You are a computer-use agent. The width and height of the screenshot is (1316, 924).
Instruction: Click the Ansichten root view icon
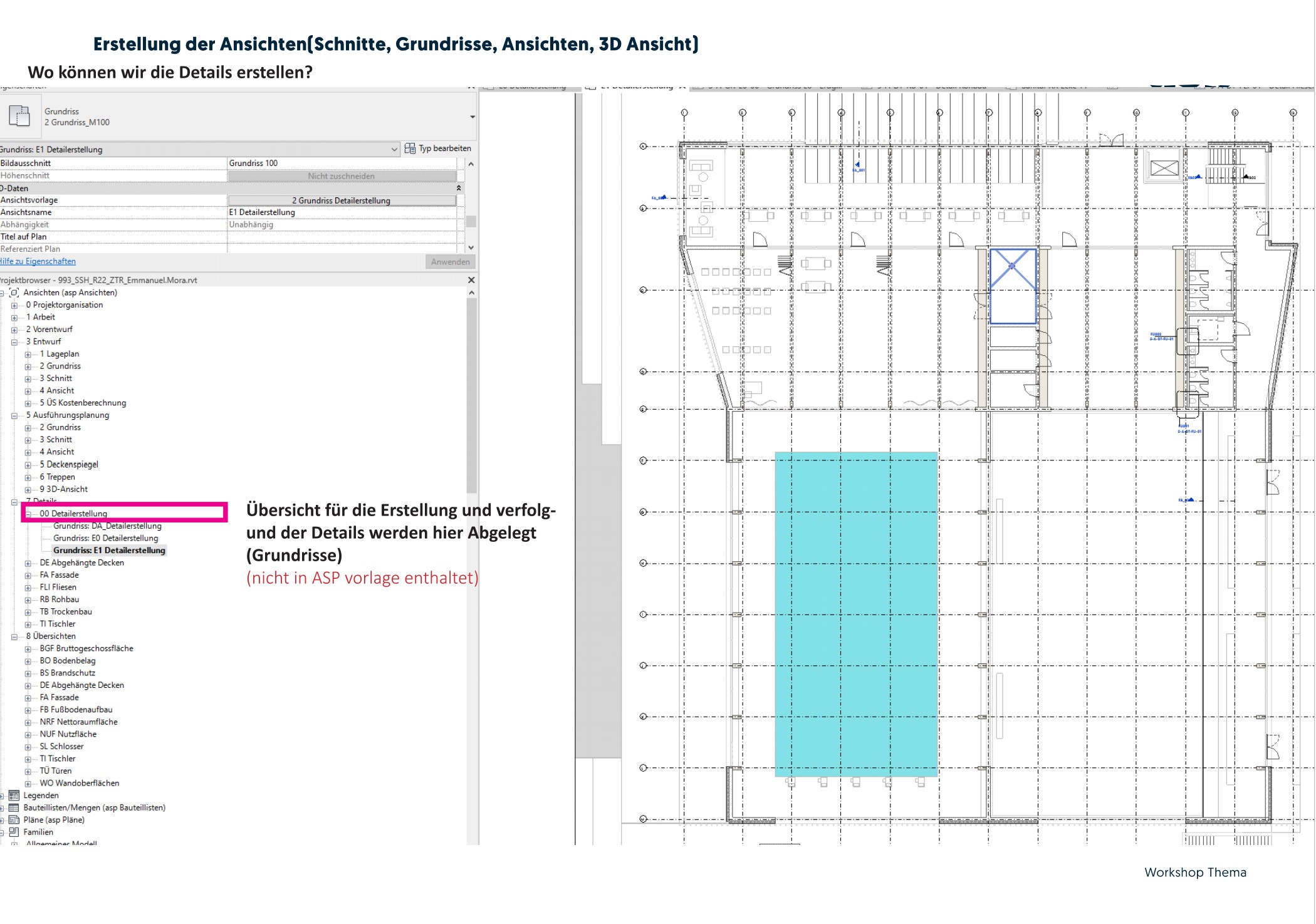[14, 293]
